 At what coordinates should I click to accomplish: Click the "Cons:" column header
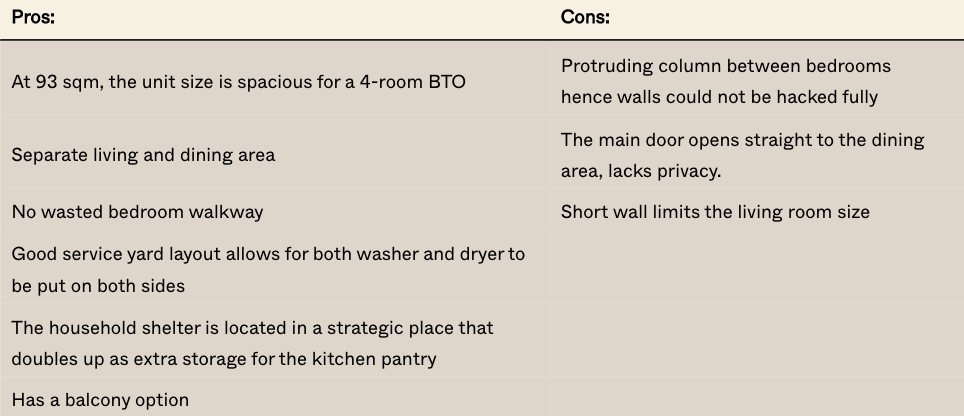tap(585, 17)
